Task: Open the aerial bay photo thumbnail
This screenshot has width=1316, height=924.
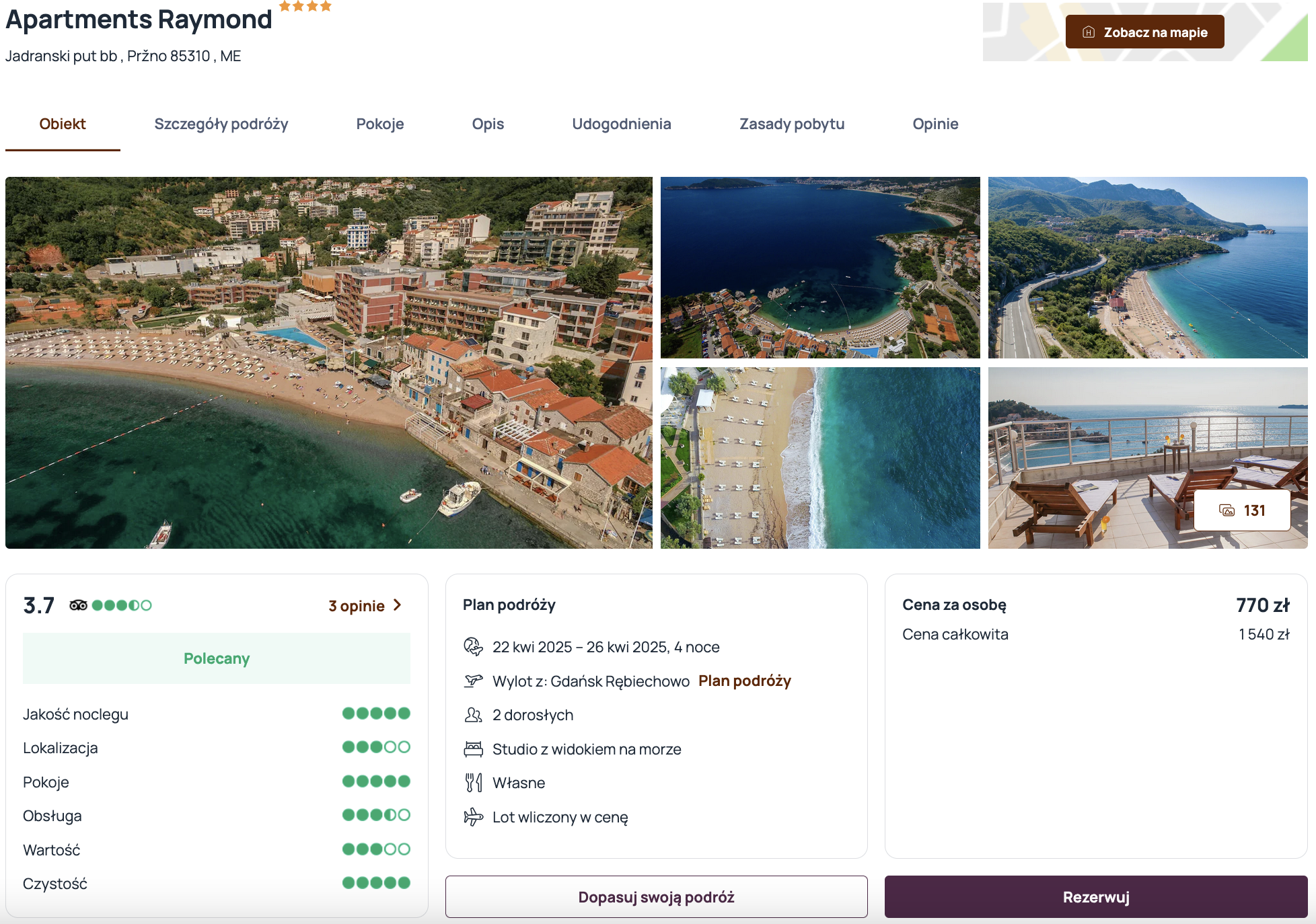Action: pyautogui.click(x=820, y=268)
